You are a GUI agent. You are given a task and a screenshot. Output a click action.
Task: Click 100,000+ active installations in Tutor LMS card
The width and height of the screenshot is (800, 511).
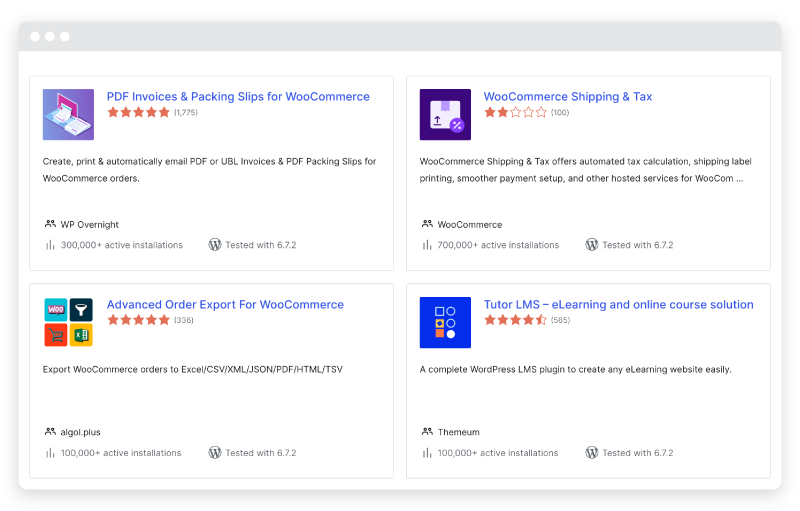click(x=497, y=453)
